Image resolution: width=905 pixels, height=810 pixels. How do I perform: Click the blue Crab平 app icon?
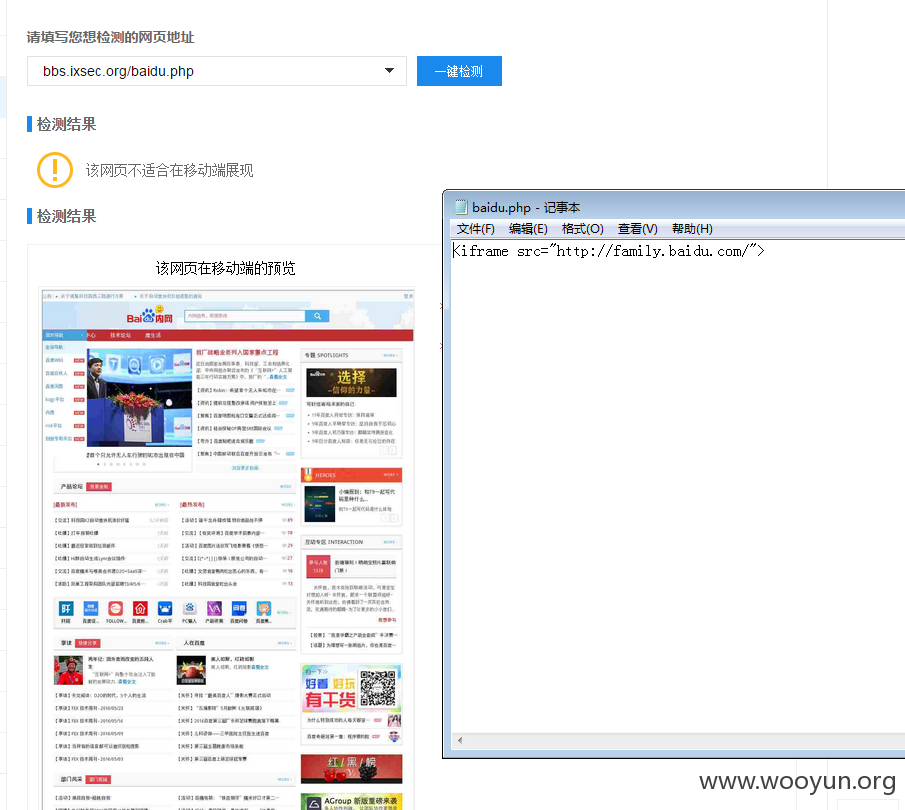pos(165,609)
